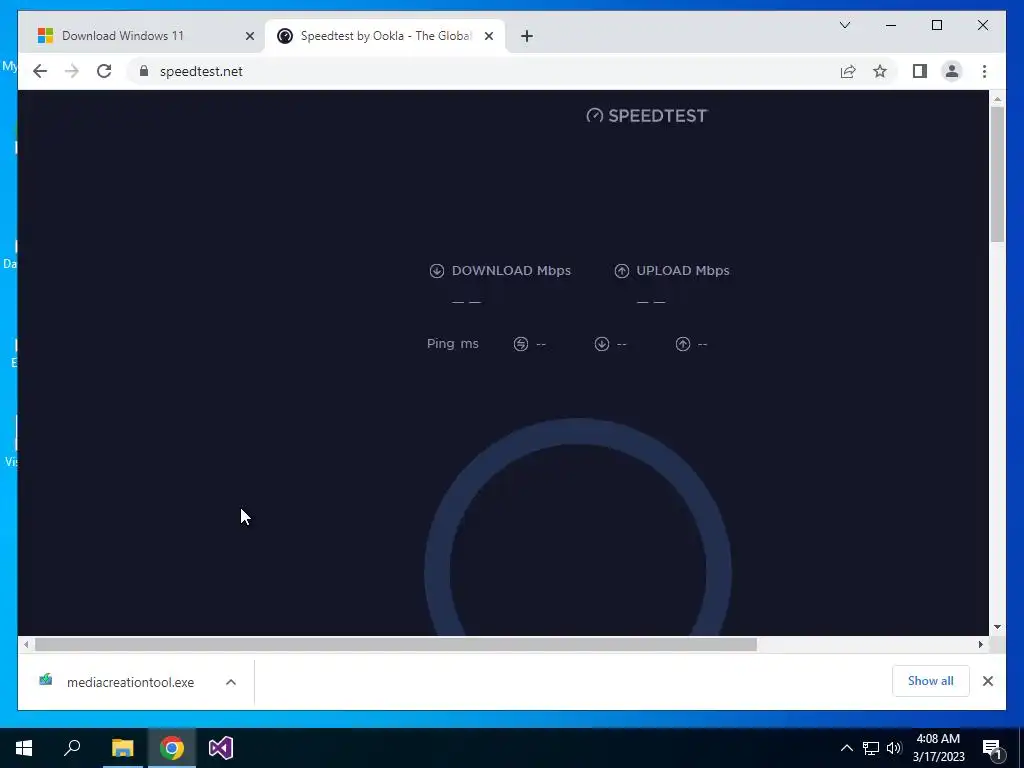Click the vertical page scrollbar thumb
Screen dimensions: 1024x768
(x=997, y=174)
